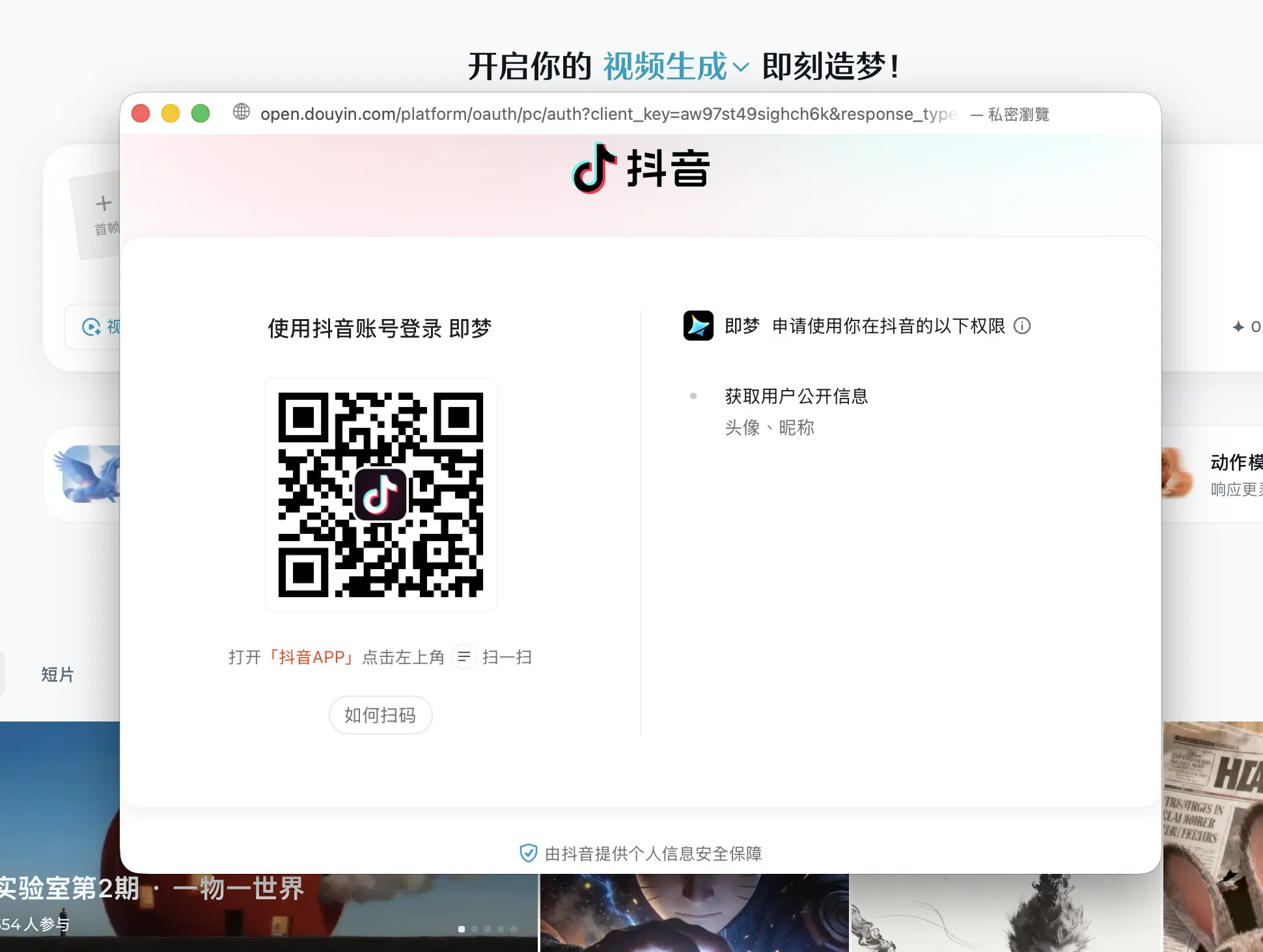
Task: Click the 「抖音APP」 red text
Action: click(312, 657)
